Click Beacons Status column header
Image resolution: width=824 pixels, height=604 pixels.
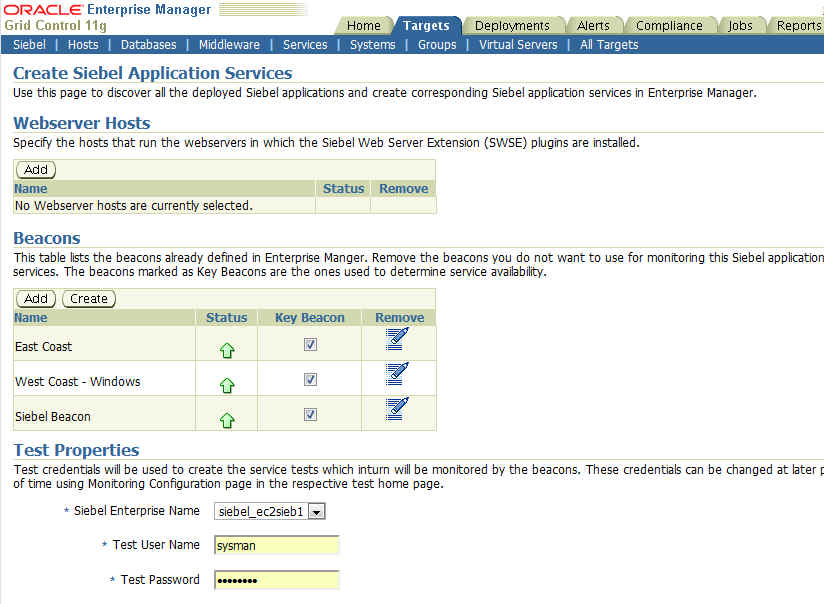tap(226, 318)
